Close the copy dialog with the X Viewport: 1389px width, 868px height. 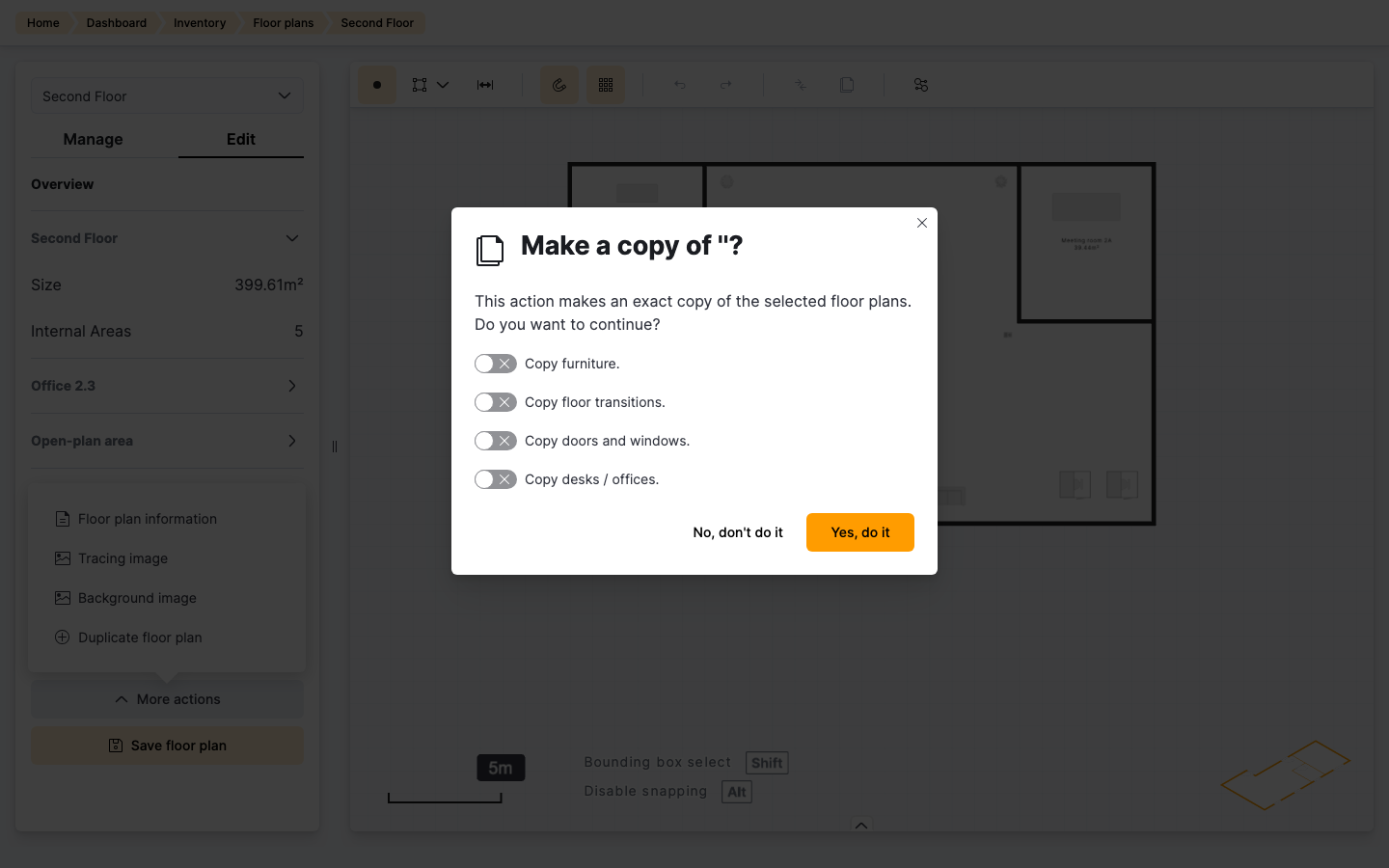922,223
